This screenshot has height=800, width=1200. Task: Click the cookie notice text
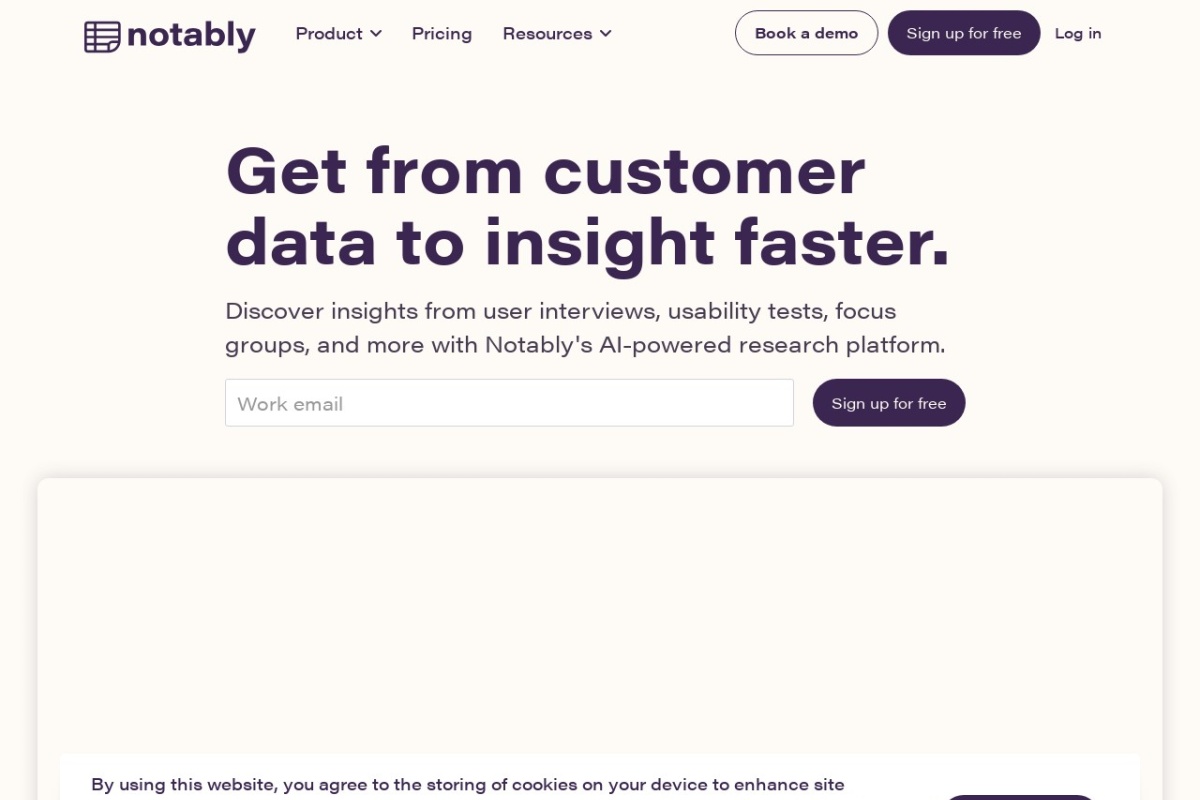coord(468,785)
